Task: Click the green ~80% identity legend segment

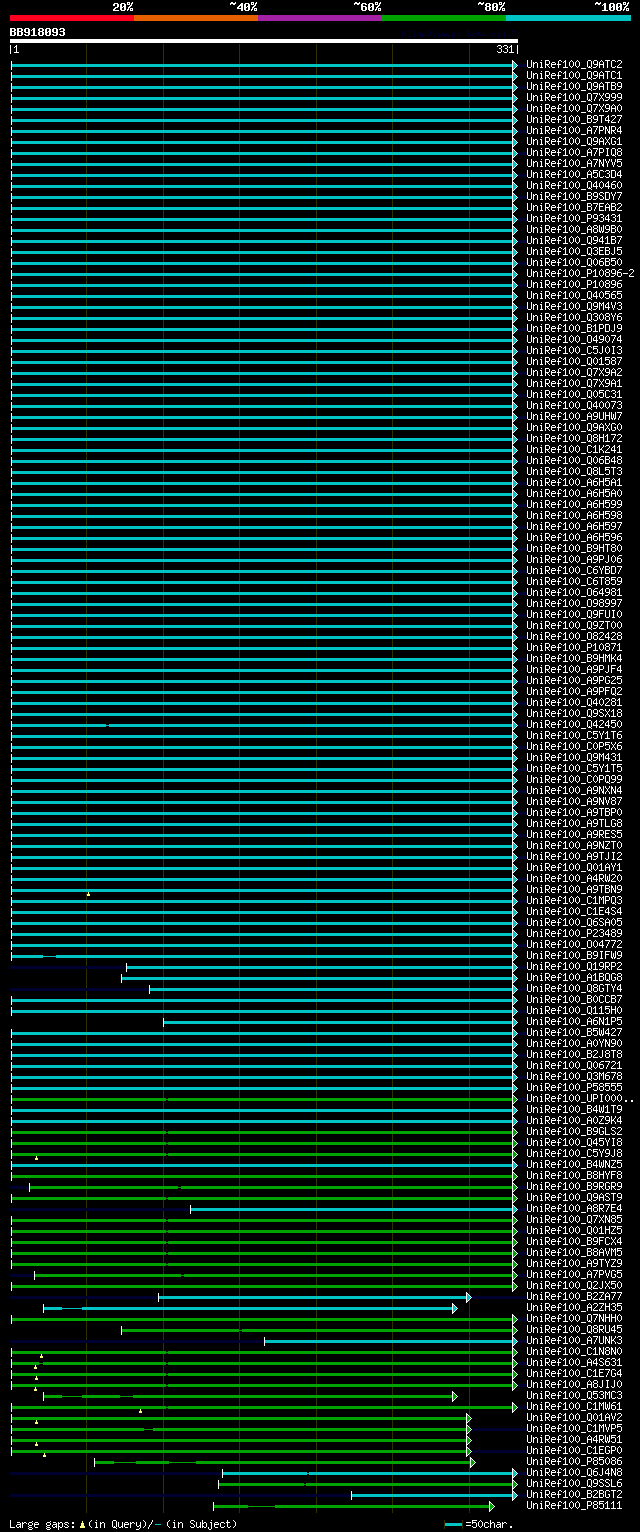Action: click(444, 18)
